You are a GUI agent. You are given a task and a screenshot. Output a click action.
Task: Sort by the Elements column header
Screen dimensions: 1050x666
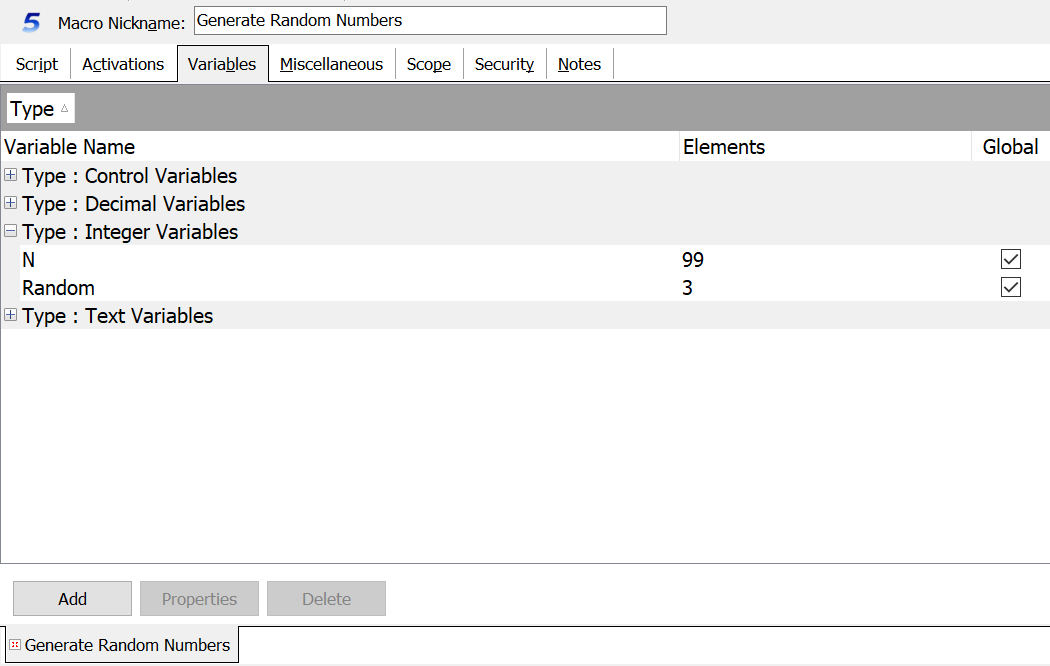[x=724, y=147]
